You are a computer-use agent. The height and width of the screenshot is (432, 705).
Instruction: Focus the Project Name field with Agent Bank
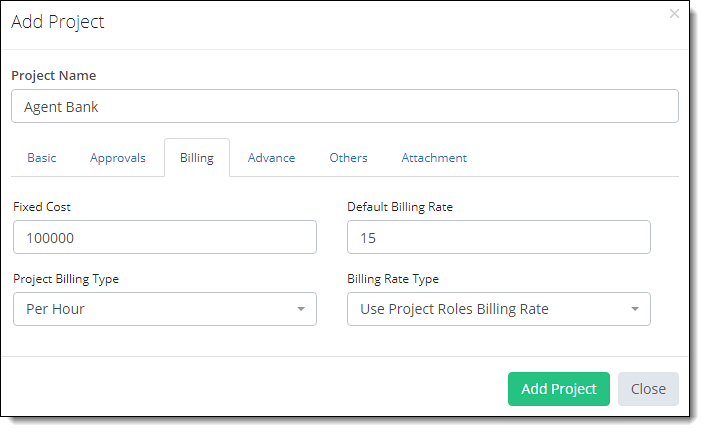[x=345, y=106]
